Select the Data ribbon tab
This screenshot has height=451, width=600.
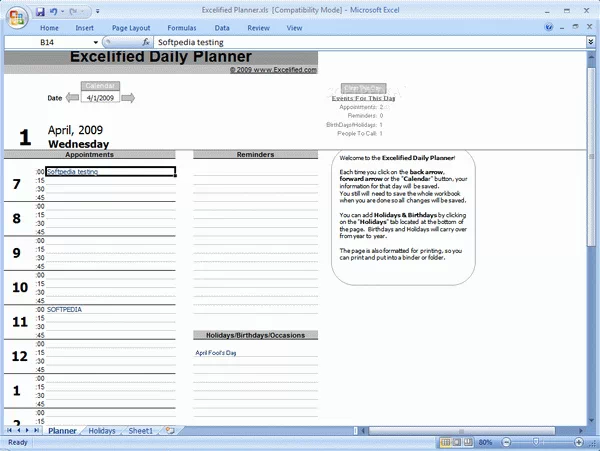click(222, 28)
